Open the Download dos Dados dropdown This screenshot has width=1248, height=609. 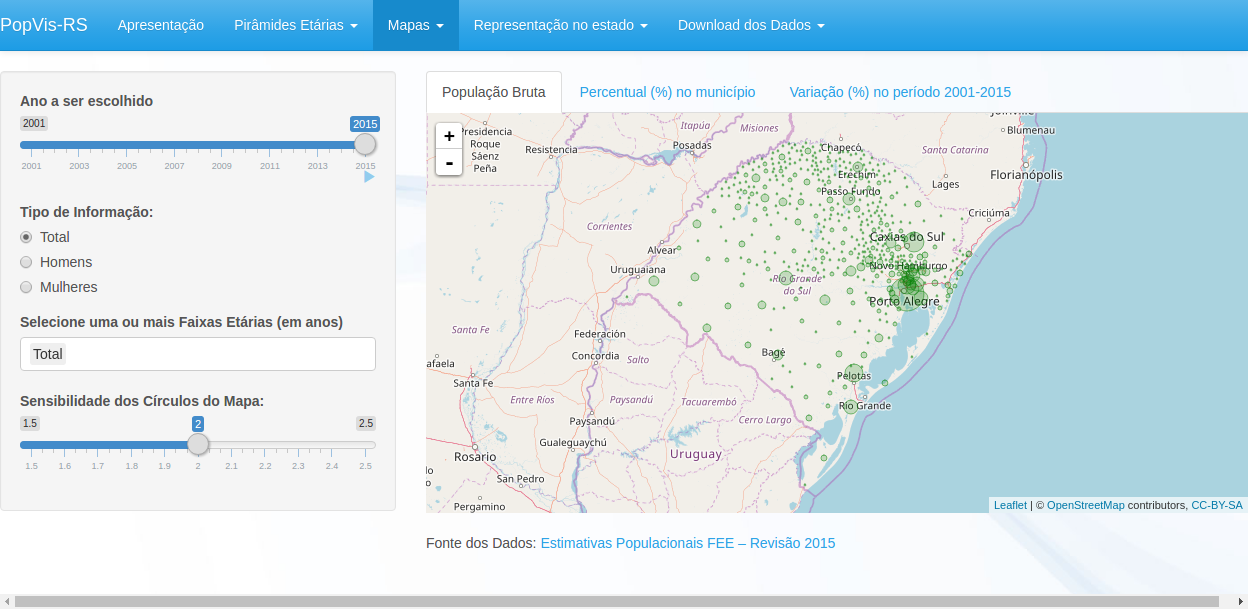coord(750,24)
